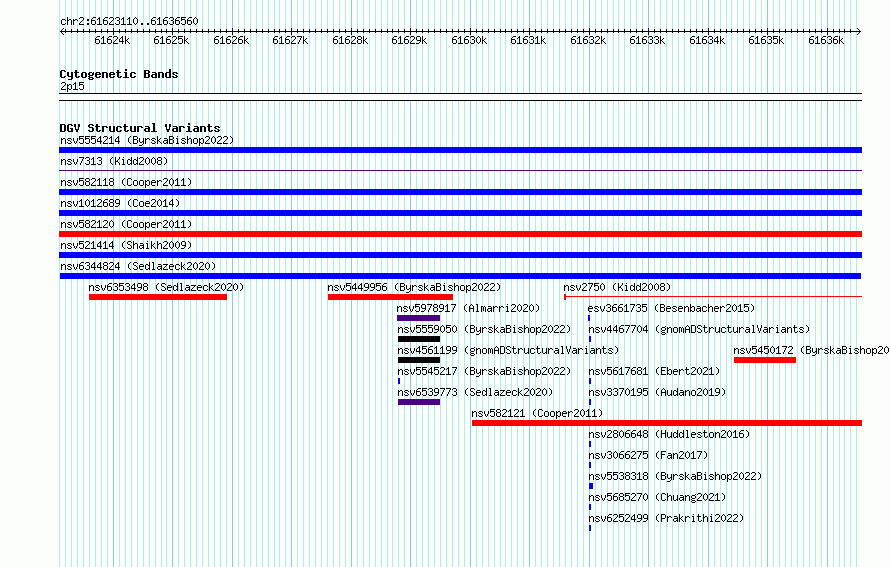Select the nsv1012689 blue bar

tap(460, 213)
